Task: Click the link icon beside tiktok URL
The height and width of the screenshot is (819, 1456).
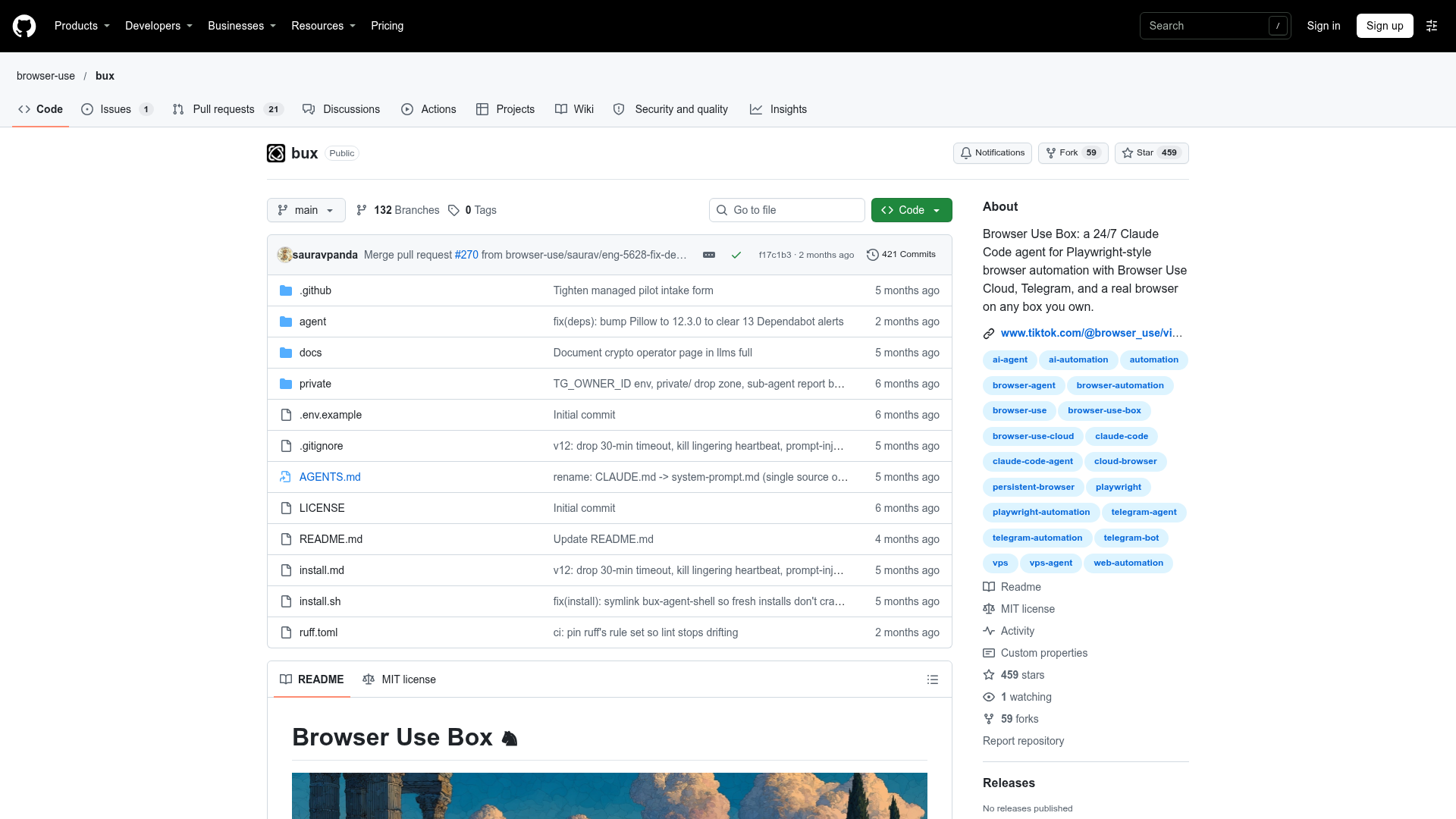Action: click(x=989, y=333)
